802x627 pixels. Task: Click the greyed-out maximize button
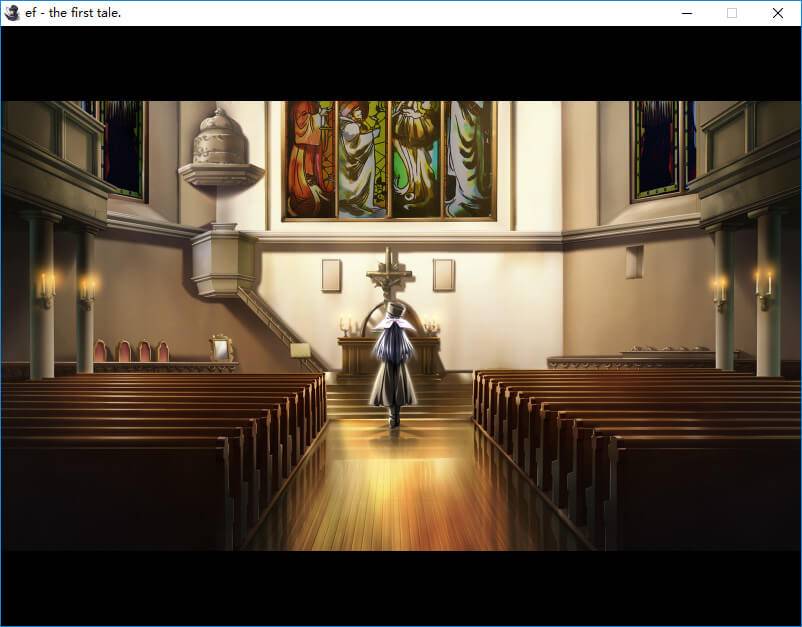coord(732,13)
